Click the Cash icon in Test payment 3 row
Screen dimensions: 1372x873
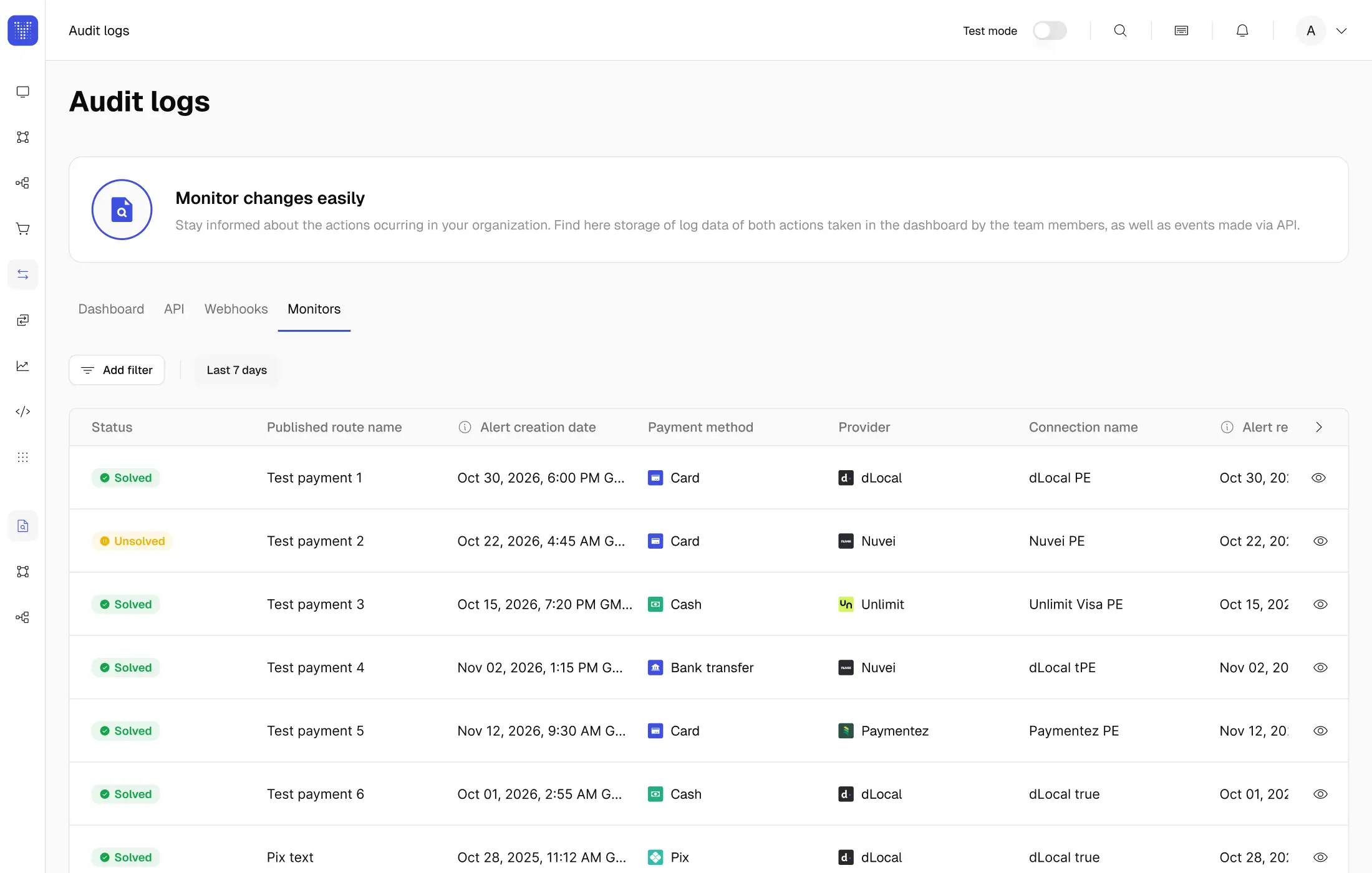click(655, 604)
